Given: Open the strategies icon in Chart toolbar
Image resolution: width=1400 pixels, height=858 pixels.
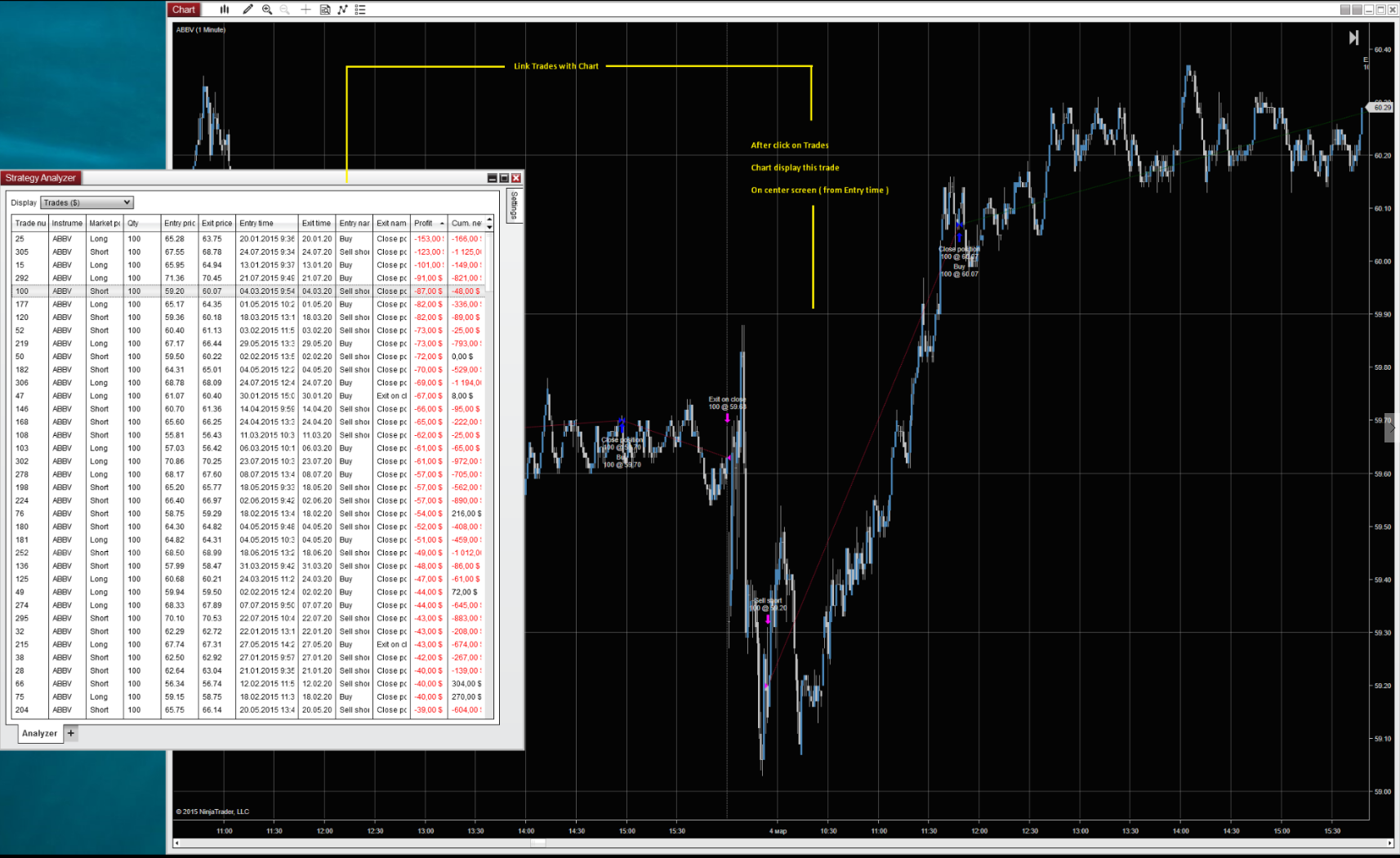Looking at the screenshot, I should [342, 10].
